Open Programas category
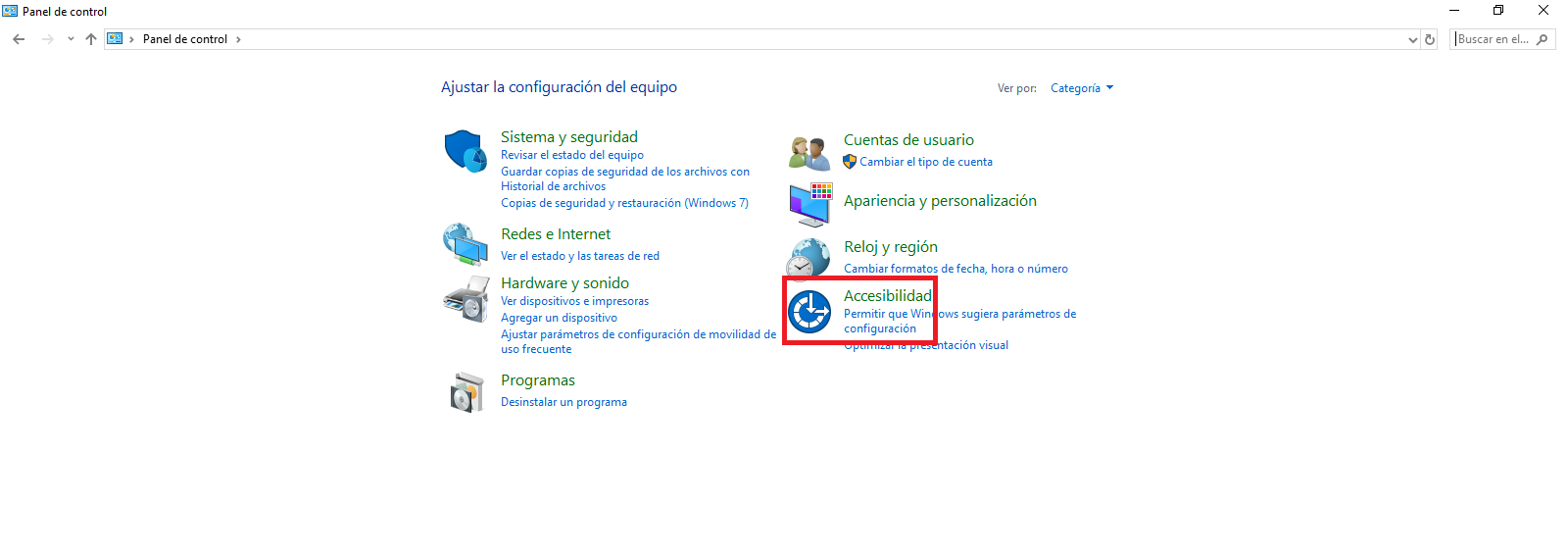 pos(538,380)
